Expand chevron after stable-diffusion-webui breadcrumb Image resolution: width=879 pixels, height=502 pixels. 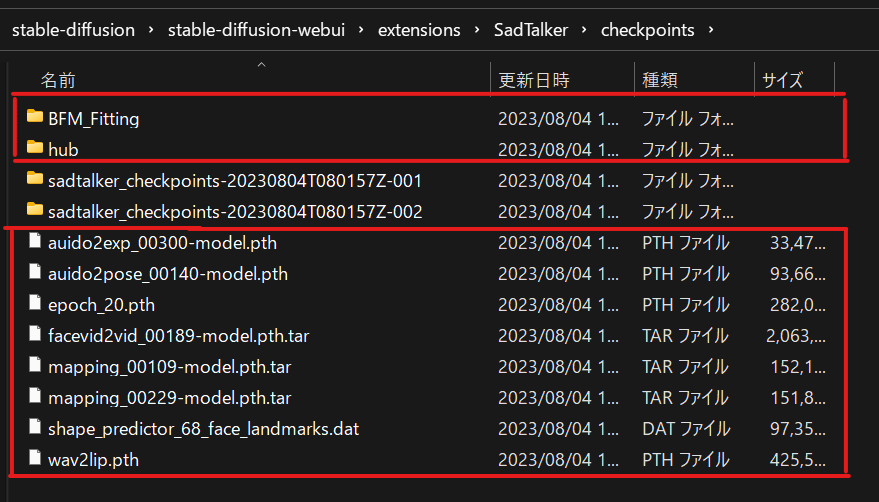tap(361, 30)
